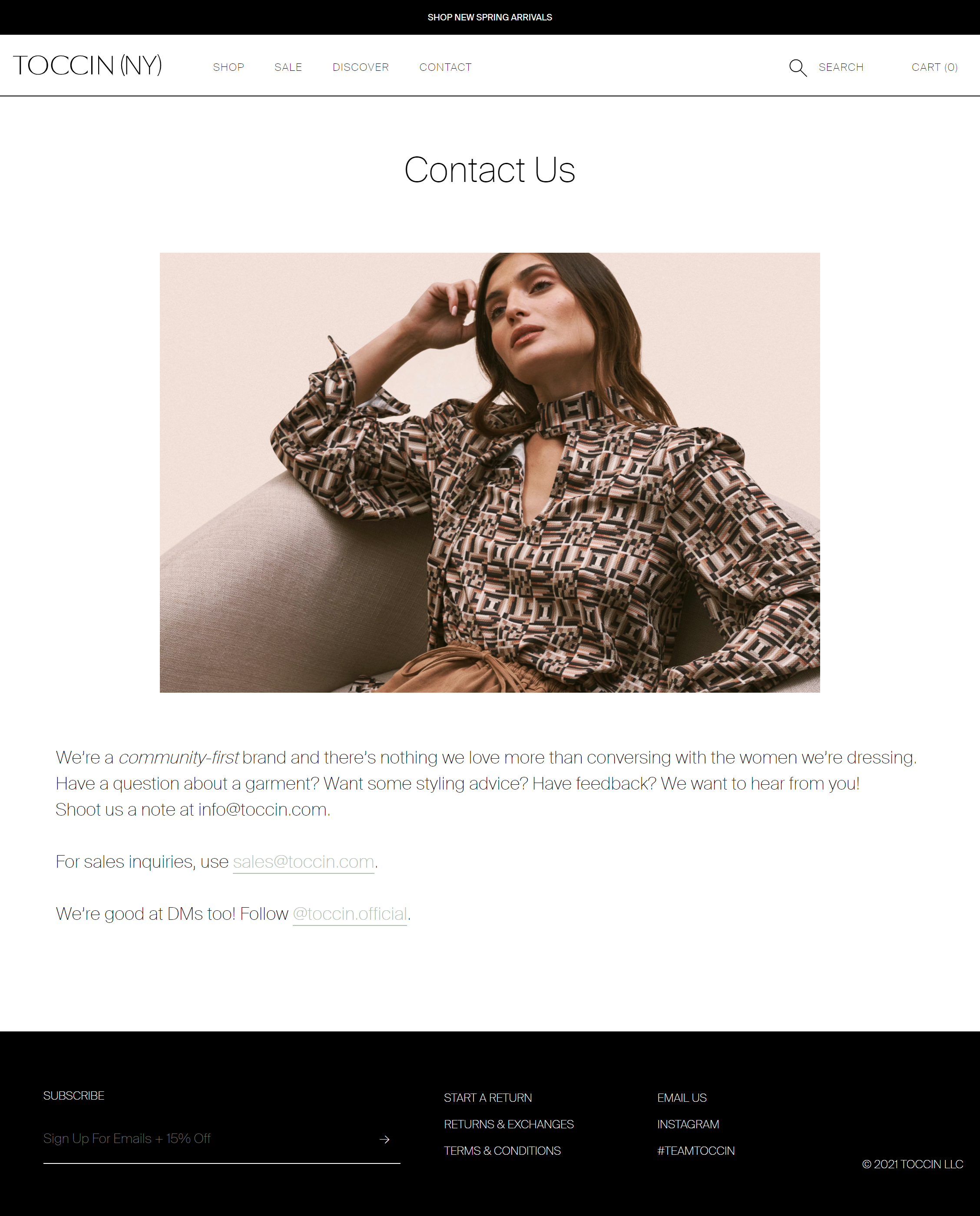Open TERMS & CONDITIONS footer link

(503, 1150)
